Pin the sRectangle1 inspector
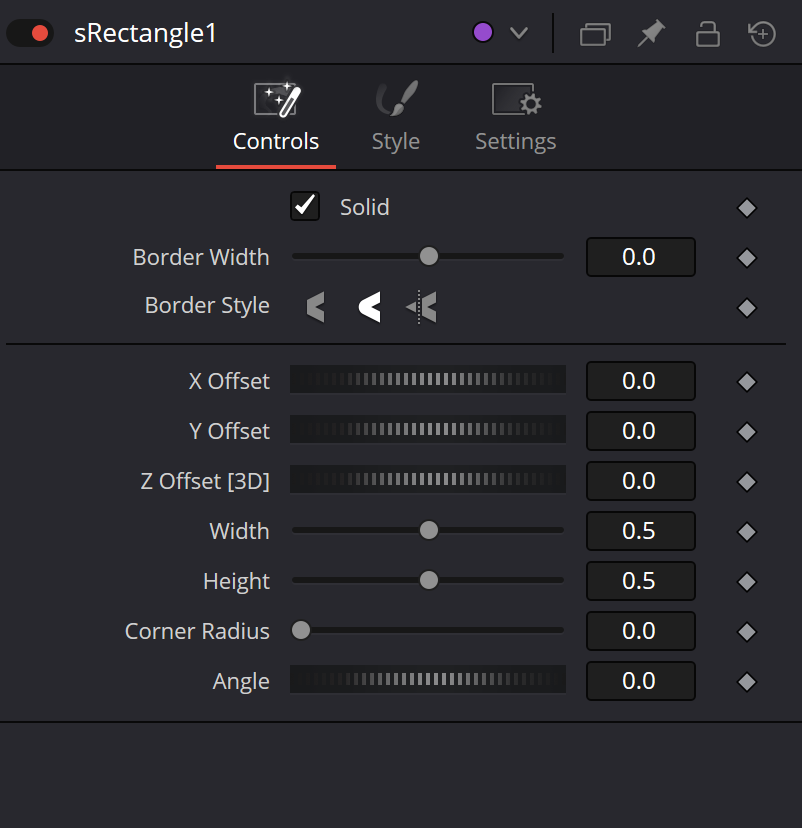802x828 pixels. tap(652, 33)
